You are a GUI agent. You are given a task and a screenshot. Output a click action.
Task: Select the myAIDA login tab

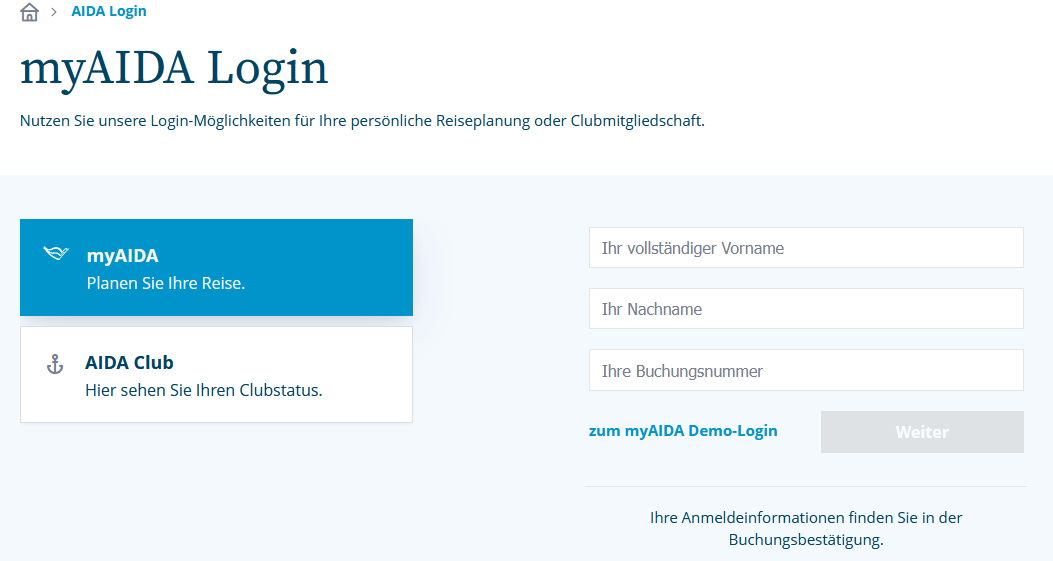click(216, 267)
